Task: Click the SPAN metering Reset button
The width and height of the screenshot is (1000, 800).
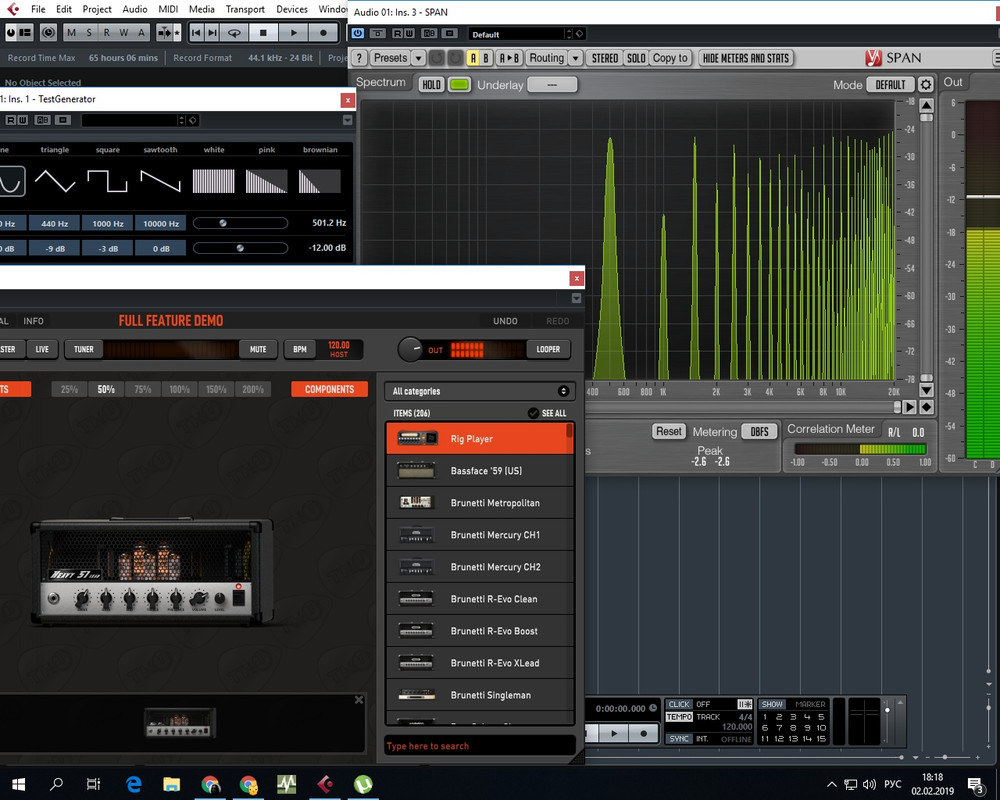Action: point(669,431)
